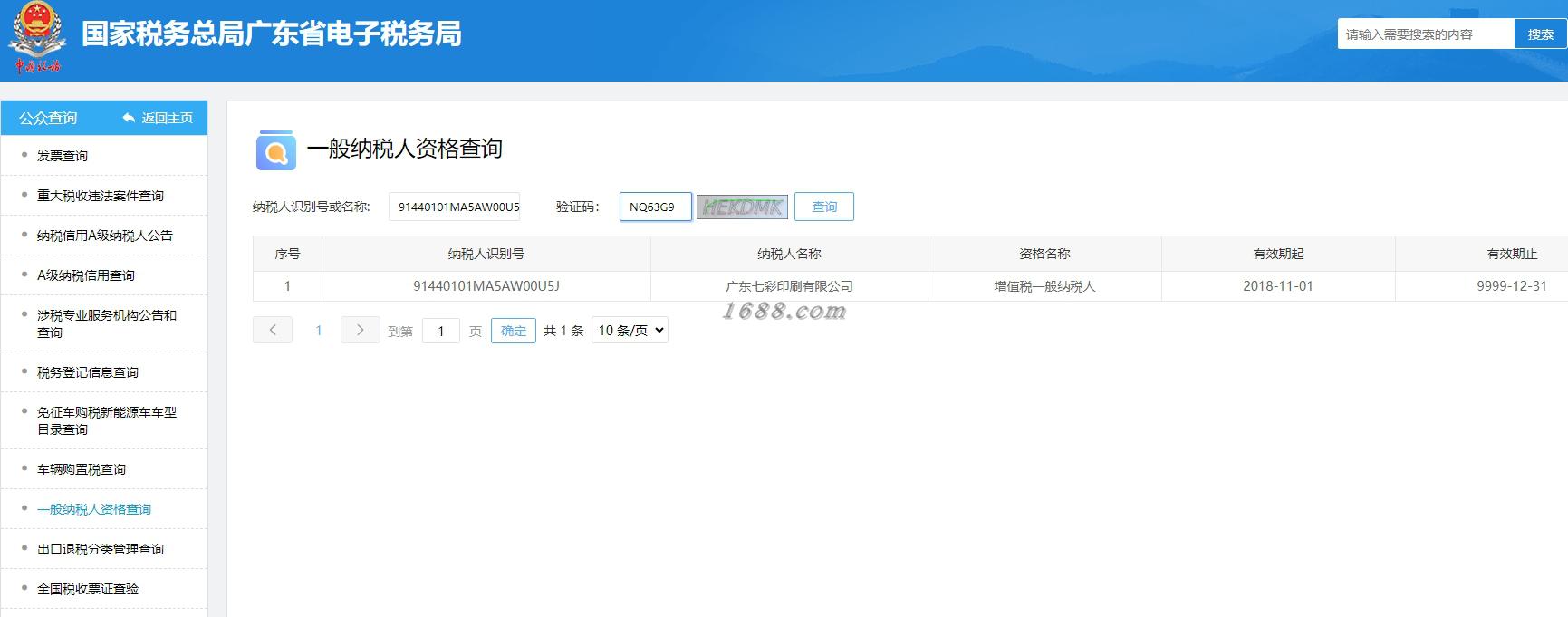Open A级纳税信用查询 menu item

tap(86, 275)
